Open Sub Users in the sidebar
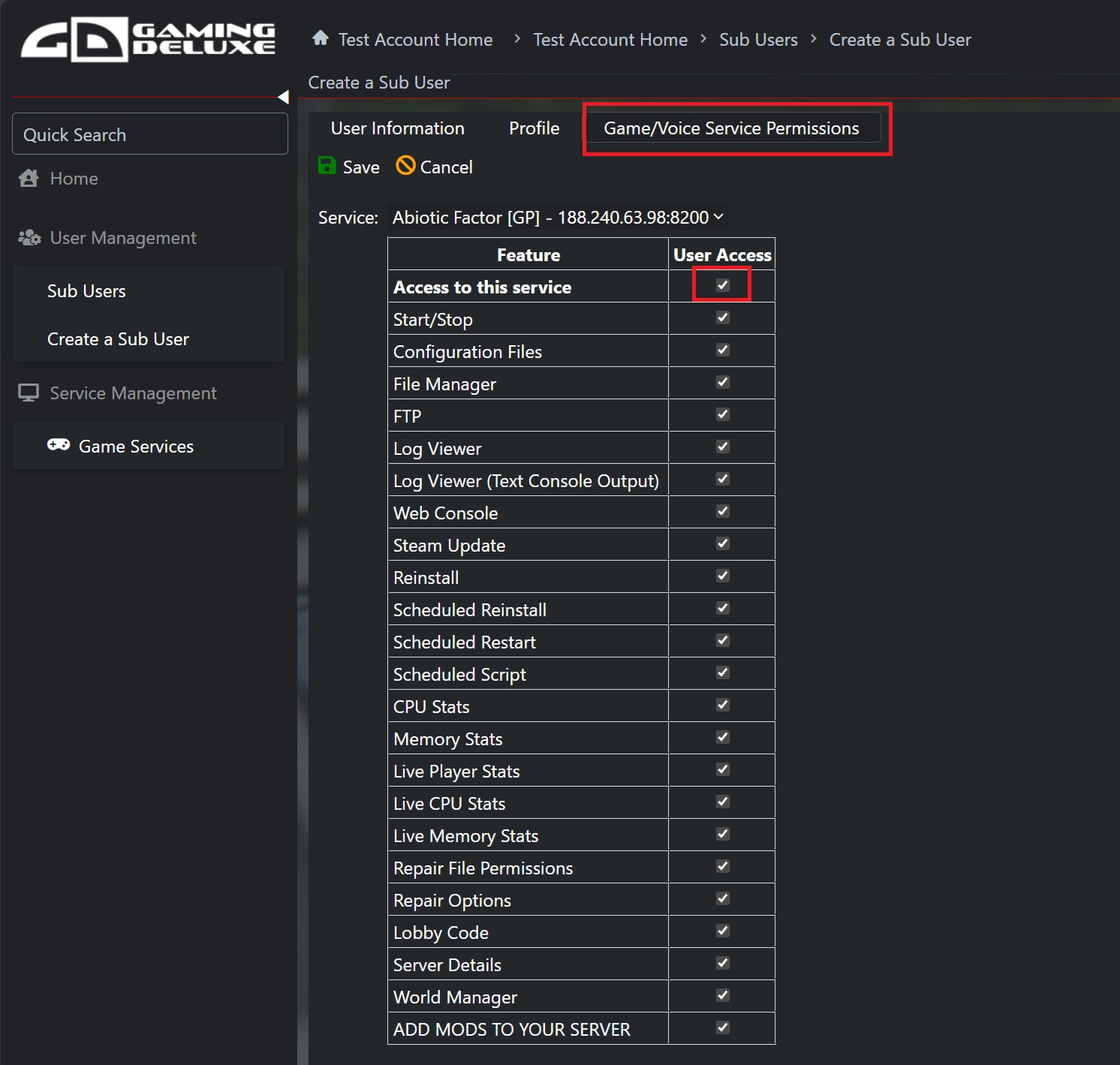Image resolution: width=1120 pixels, height=1065 pixels. [x=86, y=291]
